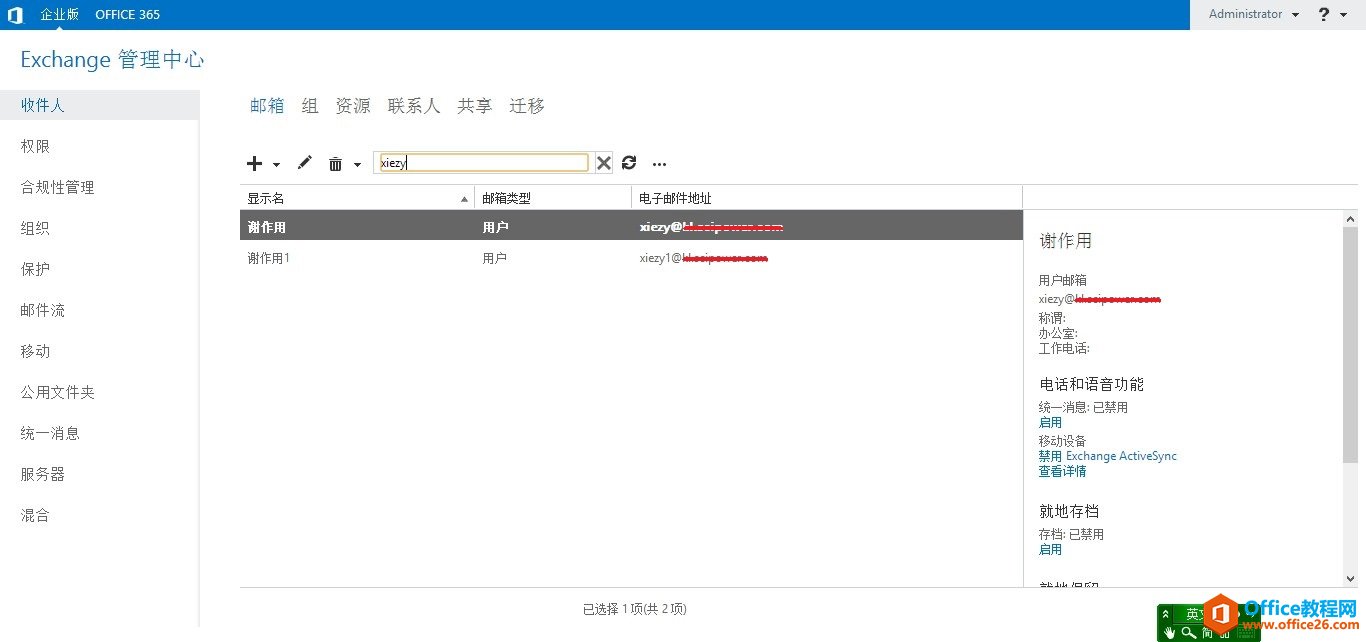Click the Office 365 logo top left
This screenshot has height=642, width=1366.
coord(15,14)
